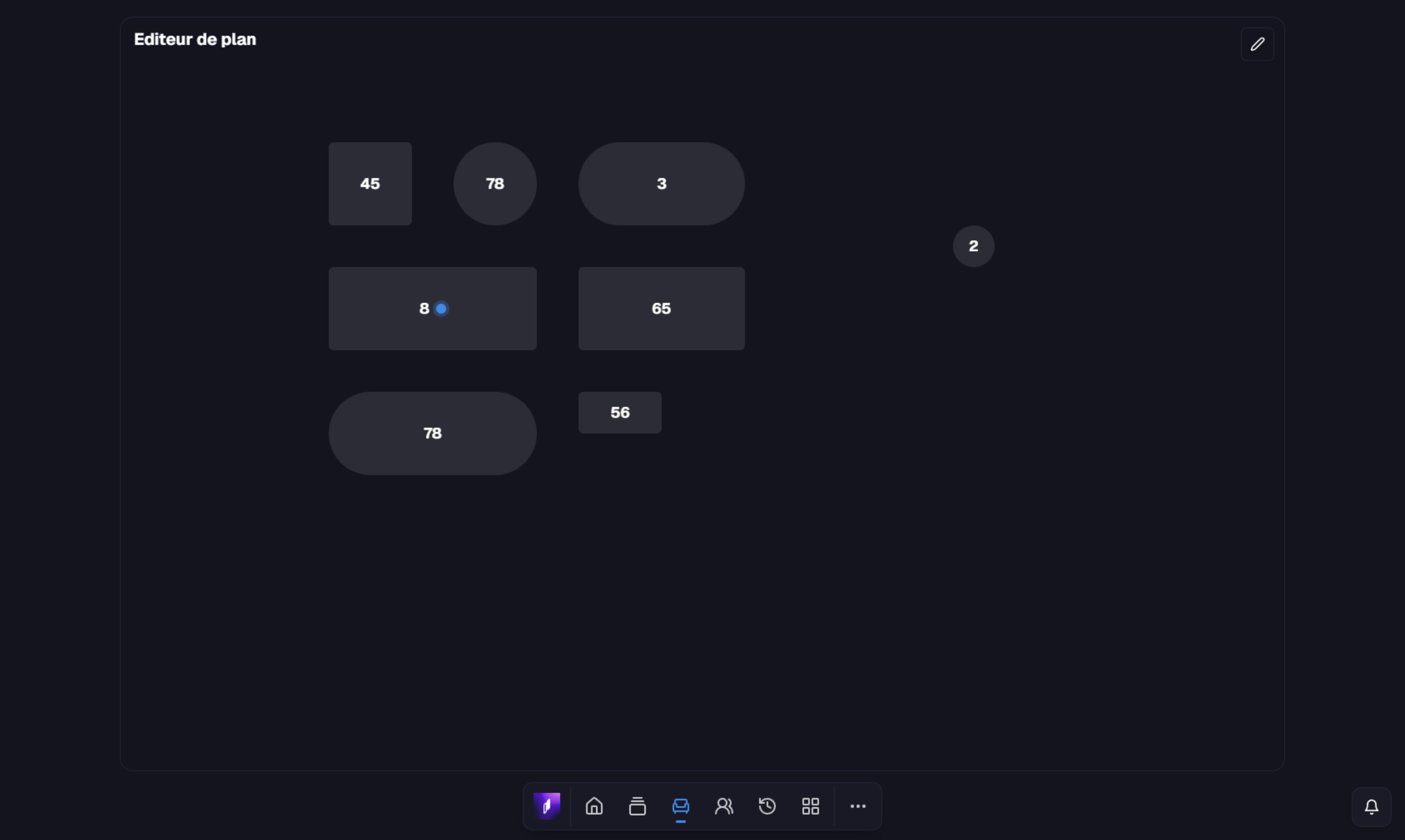
Task: Open the stacked layers icon in the dock
Action: (x=637, y=806)
